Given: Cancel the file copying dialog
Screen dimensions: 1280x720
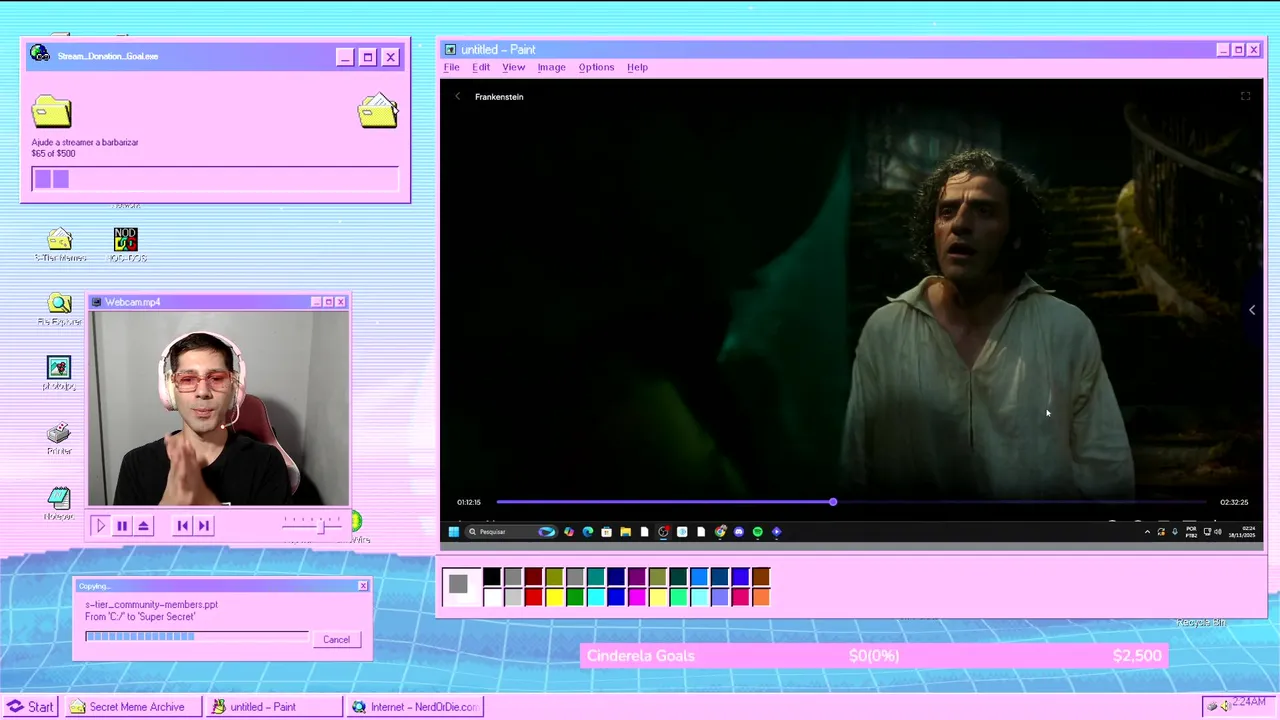Looking at the screenshot, I should pyautogui.click(x=336, y=640).
